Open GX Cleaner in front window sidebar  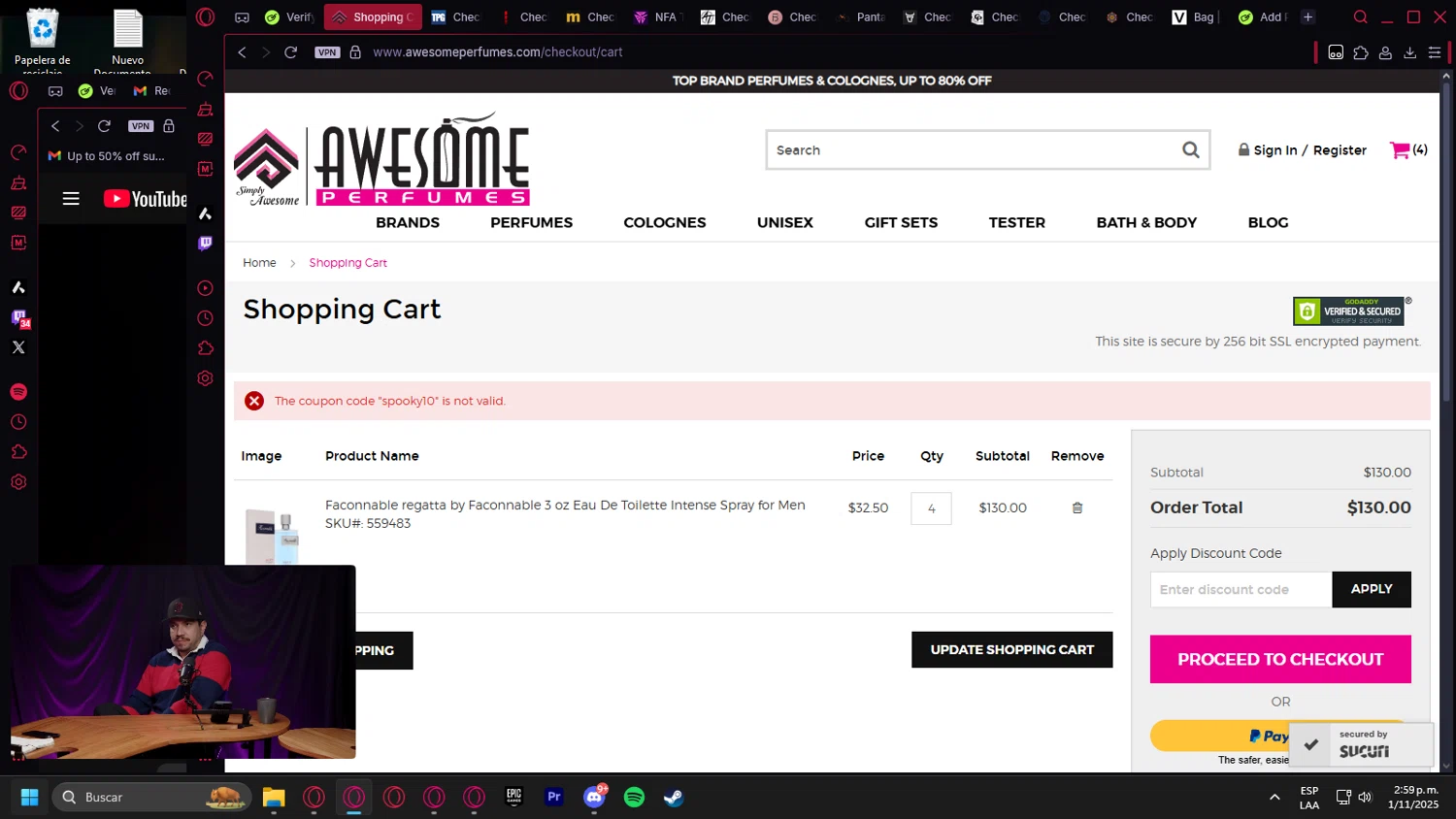pyautogui.click(x=205, y=109)
